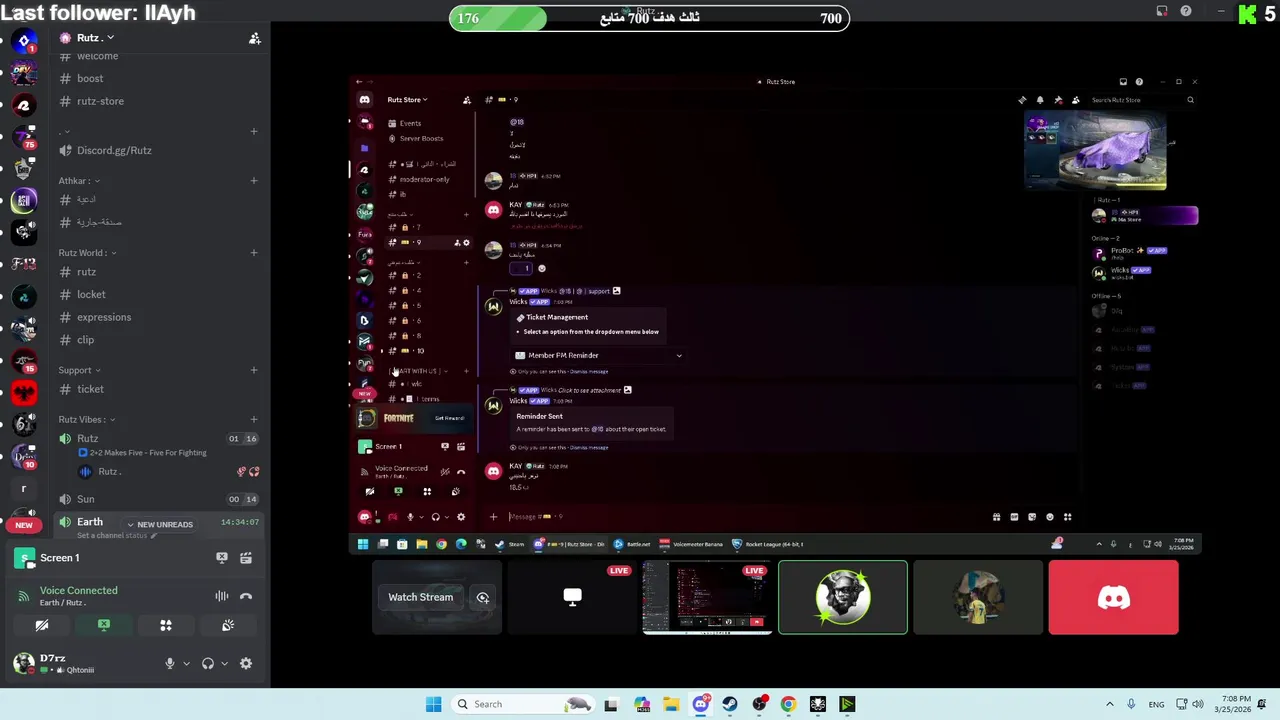Open User Settings gear

[246, 663]
